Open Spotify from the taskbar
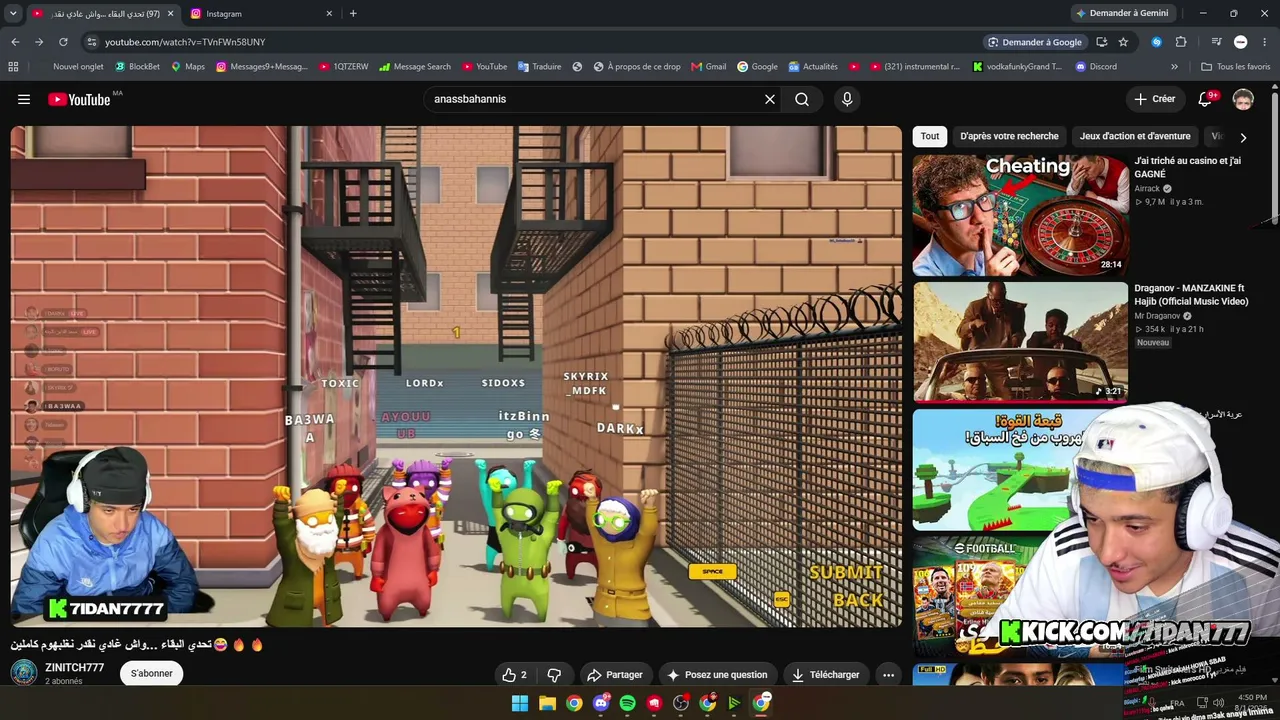Viewport: 1280px width, 720px height. 628,703
